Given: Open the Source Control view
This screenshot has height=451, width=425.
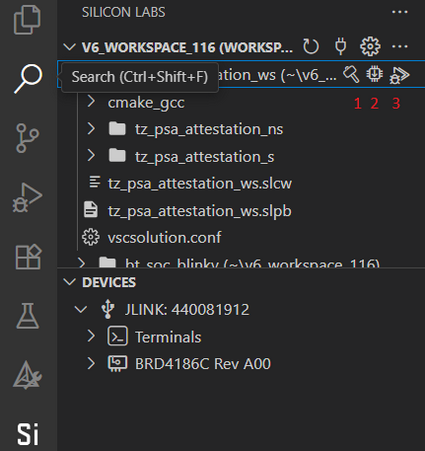Looking at the screenshot, I should [x=27, y=138].
